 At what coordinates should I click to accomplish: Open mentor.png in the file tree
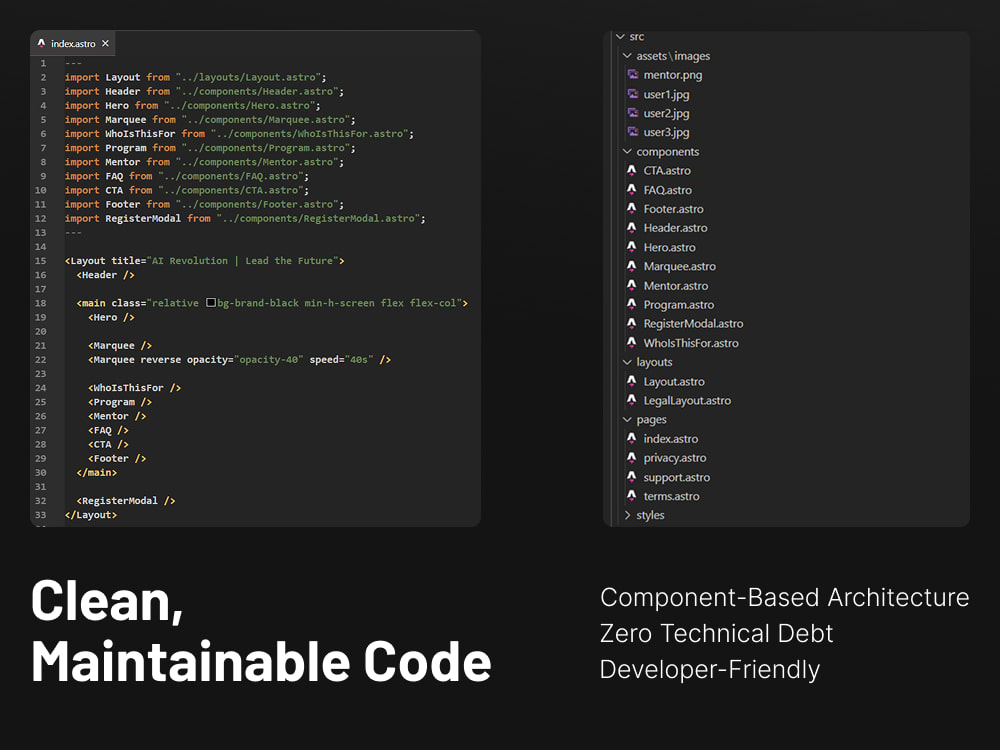tap(673, 75)
